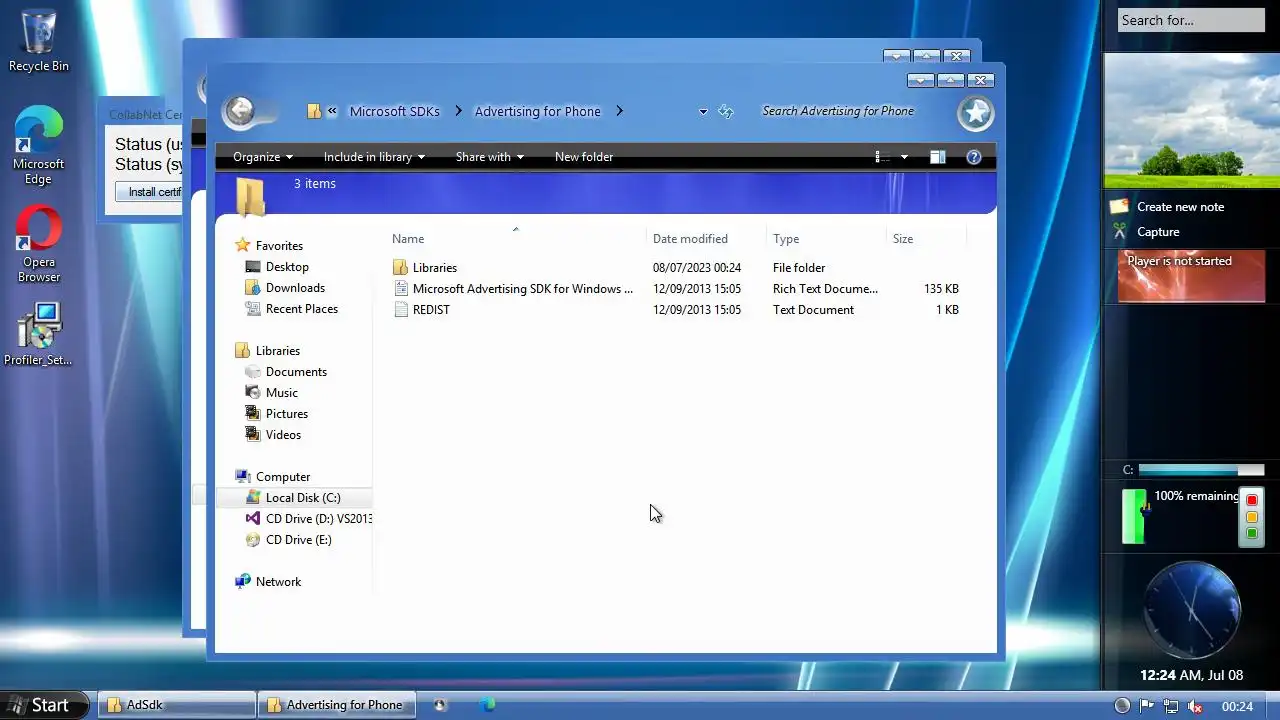
Task: Click Advertising for Phone in the address bar
Action: pos(537,111)
